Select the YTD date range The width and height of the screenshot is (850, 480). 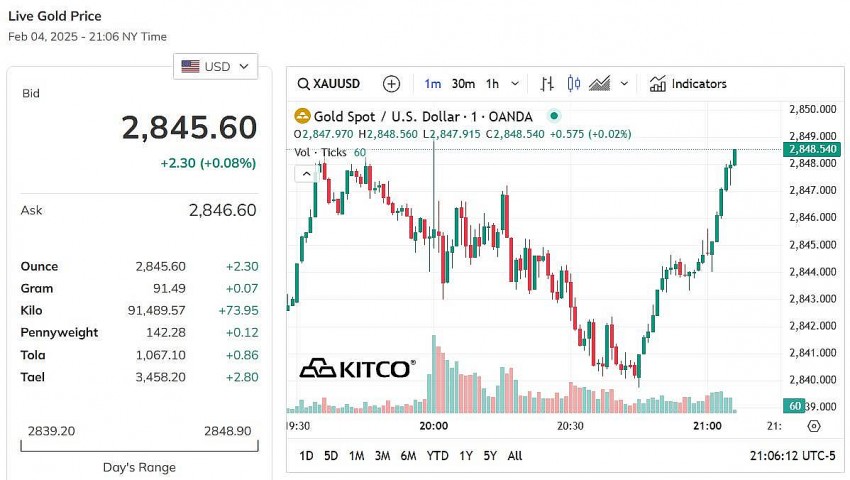[437, 456]
